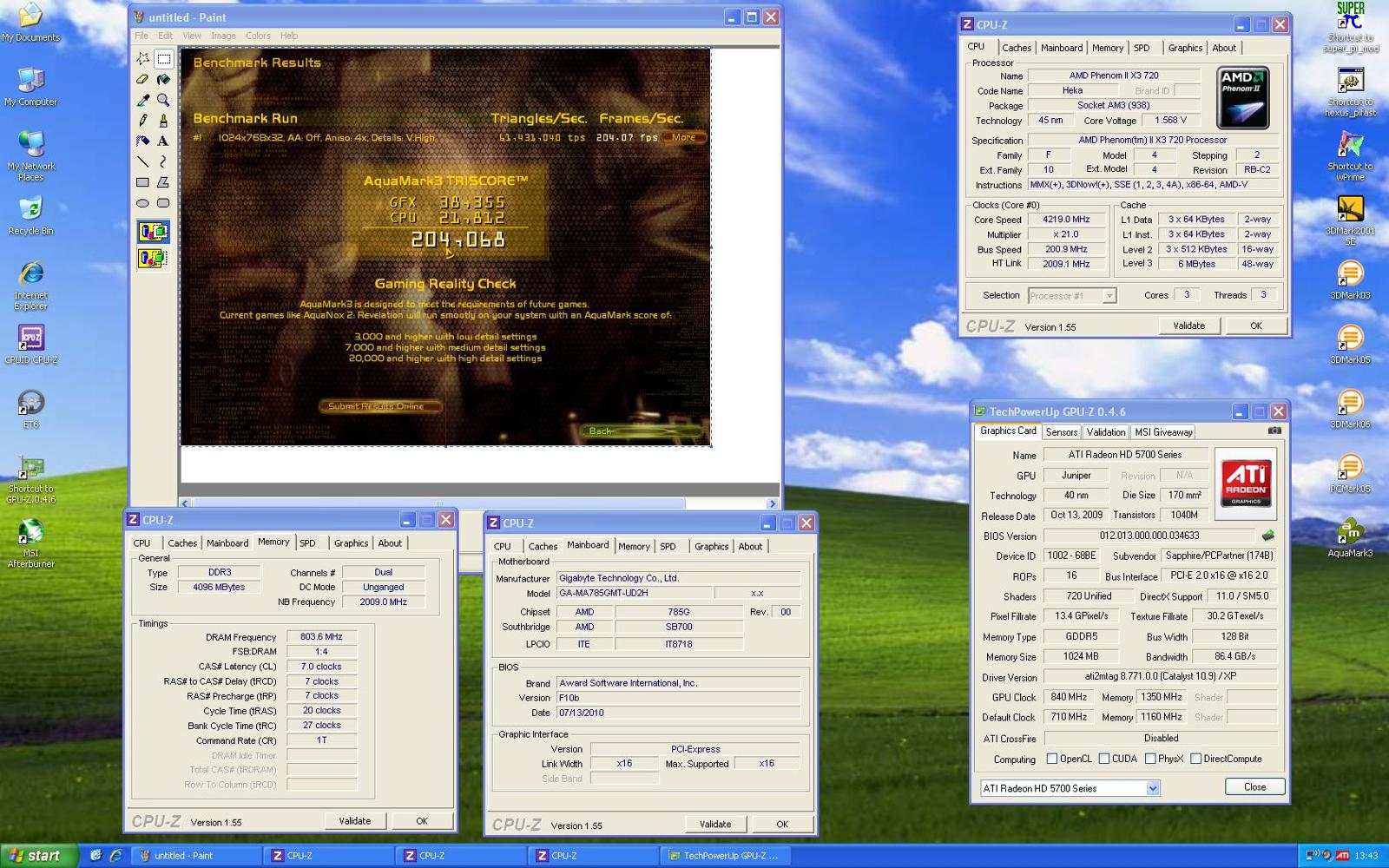Viewport: 1389px width, 868px height.
Task: Select the Rectangle shape tool
Action: point(143,182)
